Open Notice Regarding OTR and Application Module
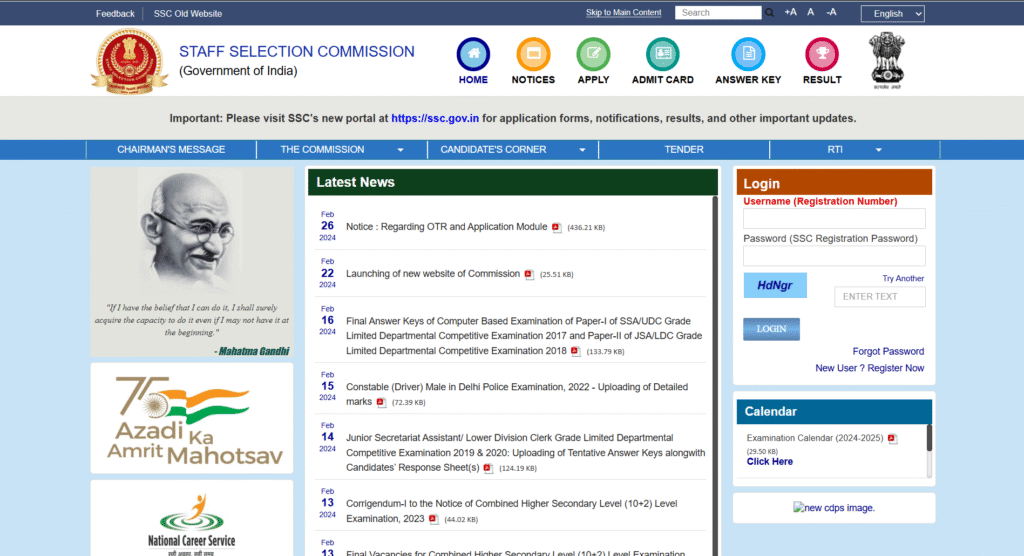Image resolution: width=1024 pixels, height=556 pixels. [446, 227]
